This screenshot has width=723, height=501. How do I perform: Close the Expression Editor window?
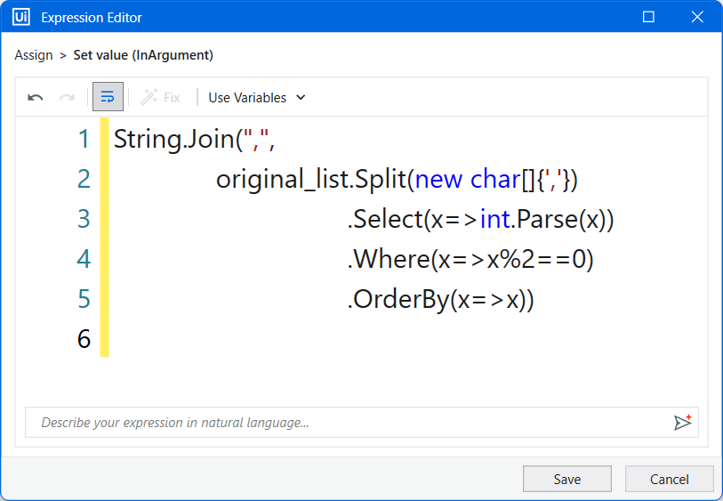coord(697,17)
